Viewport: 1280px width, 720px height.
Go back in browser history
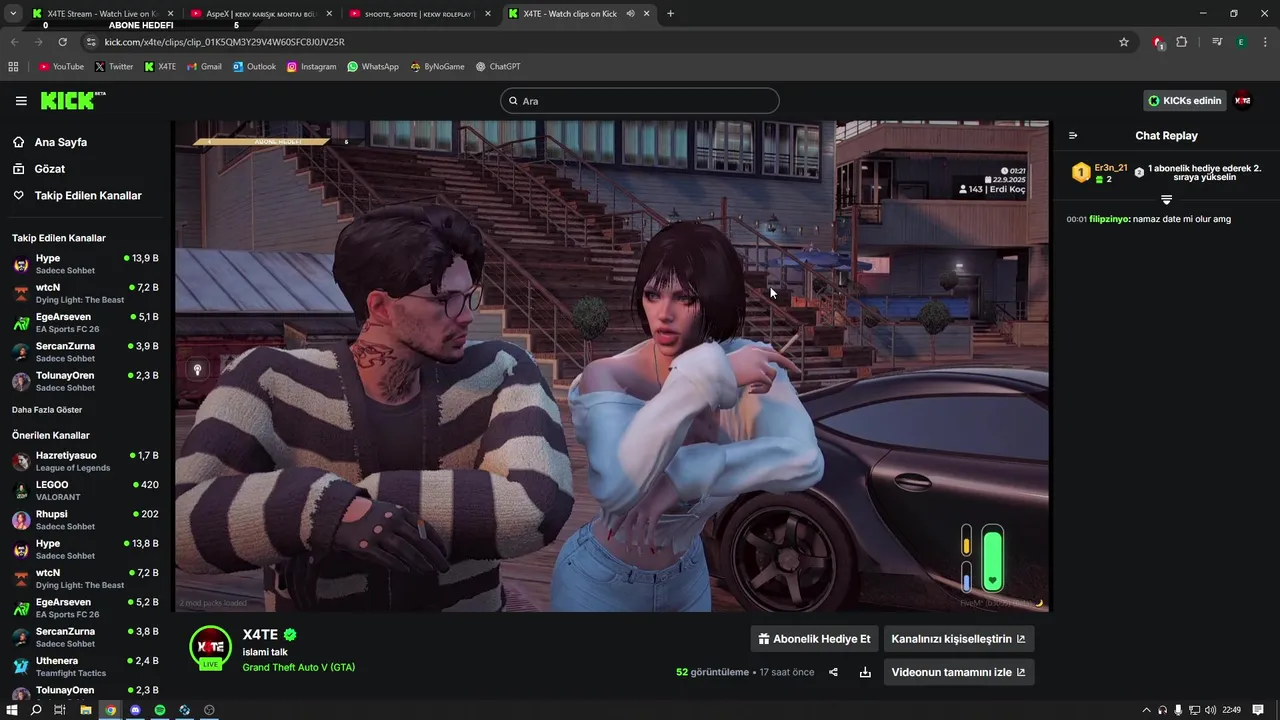coord(13,42)
